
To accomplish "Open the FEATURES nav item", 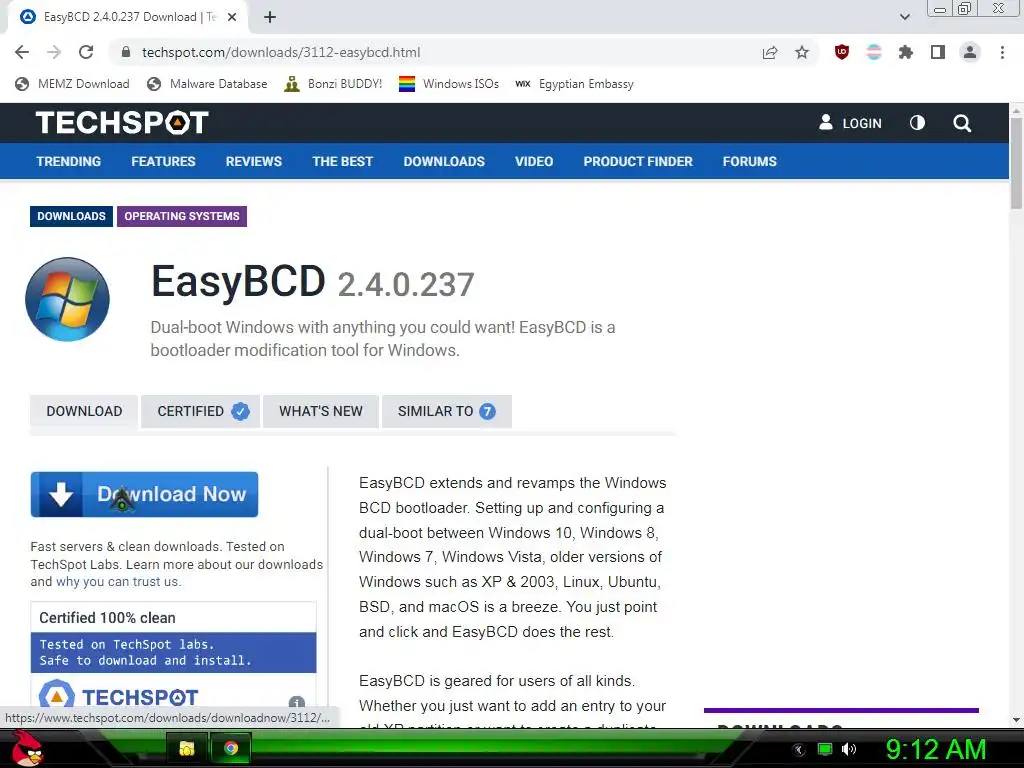I will tap(163, 161).
